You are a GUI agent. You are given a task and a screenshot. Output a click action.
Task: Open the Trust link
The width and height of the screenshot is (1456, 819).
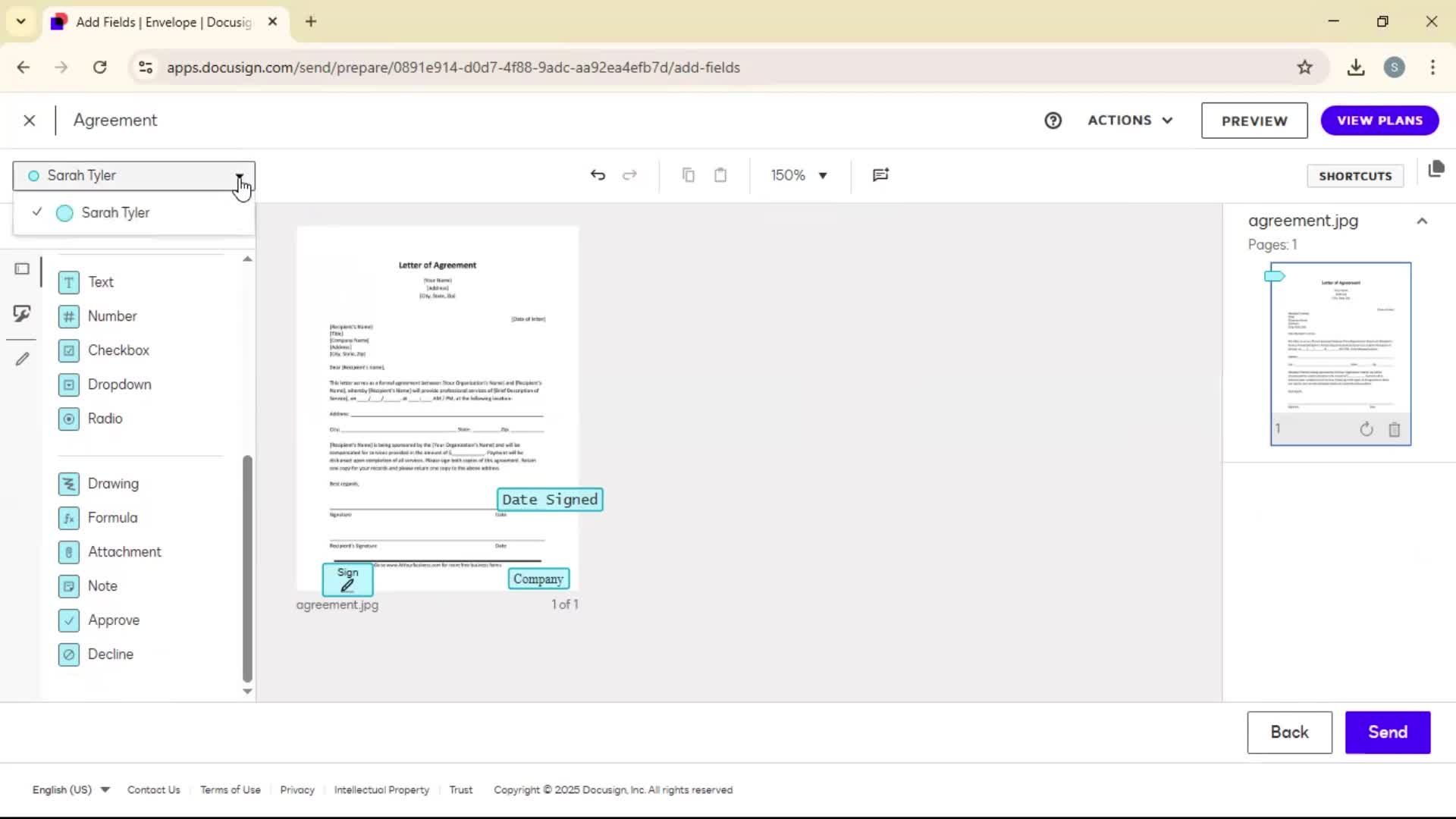pyautogui.click(x=460, y=790)
